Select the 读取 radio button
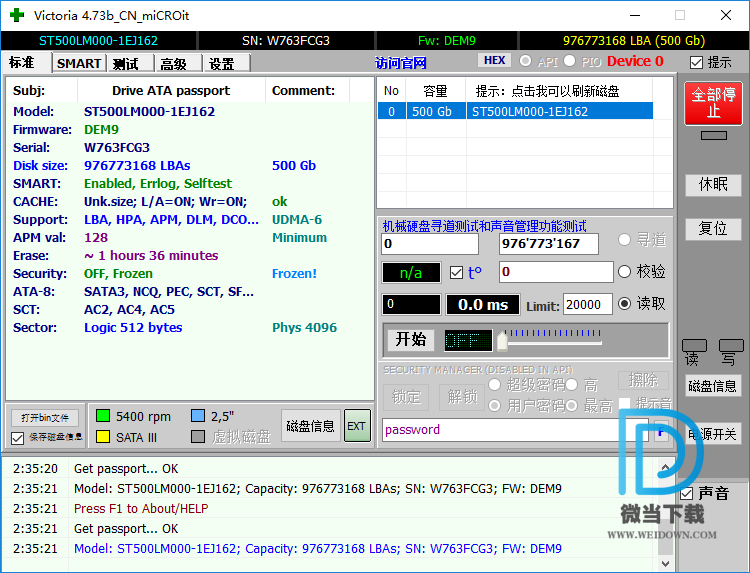750x573 pixels. point(624,304)
